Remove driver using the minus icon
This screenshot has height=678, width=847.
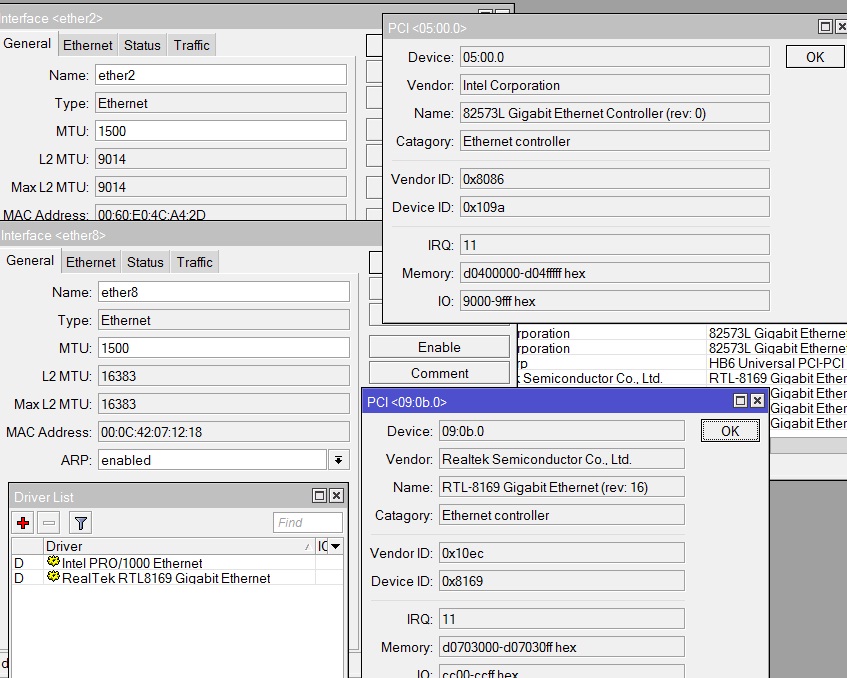point(49,523)
